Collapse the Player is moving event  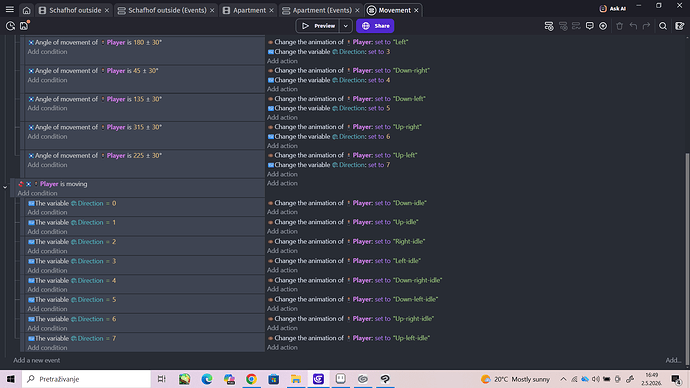coord(5,187)
